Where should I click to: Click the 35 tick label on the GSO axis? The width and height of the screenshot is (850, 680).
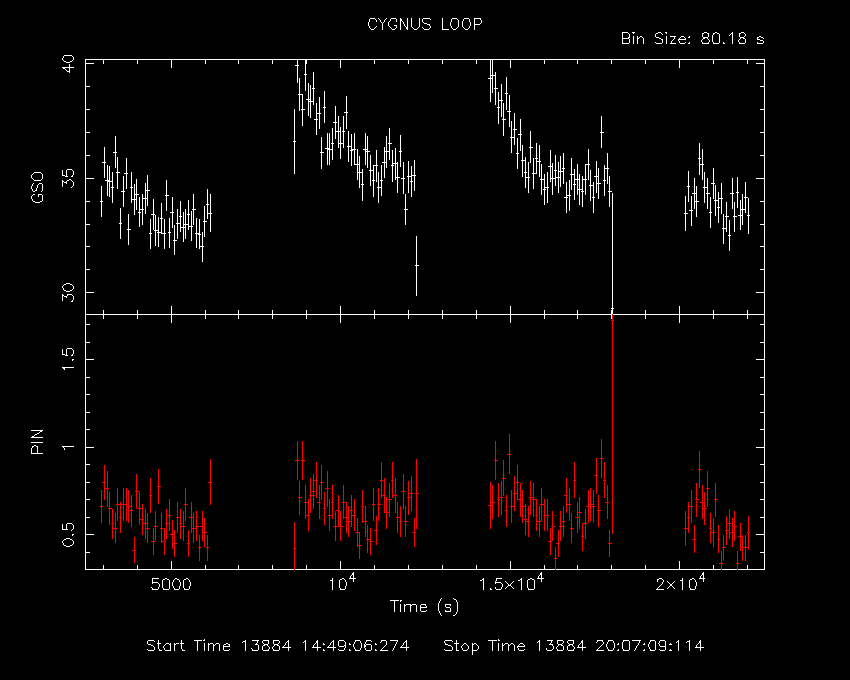pos(69,178)
